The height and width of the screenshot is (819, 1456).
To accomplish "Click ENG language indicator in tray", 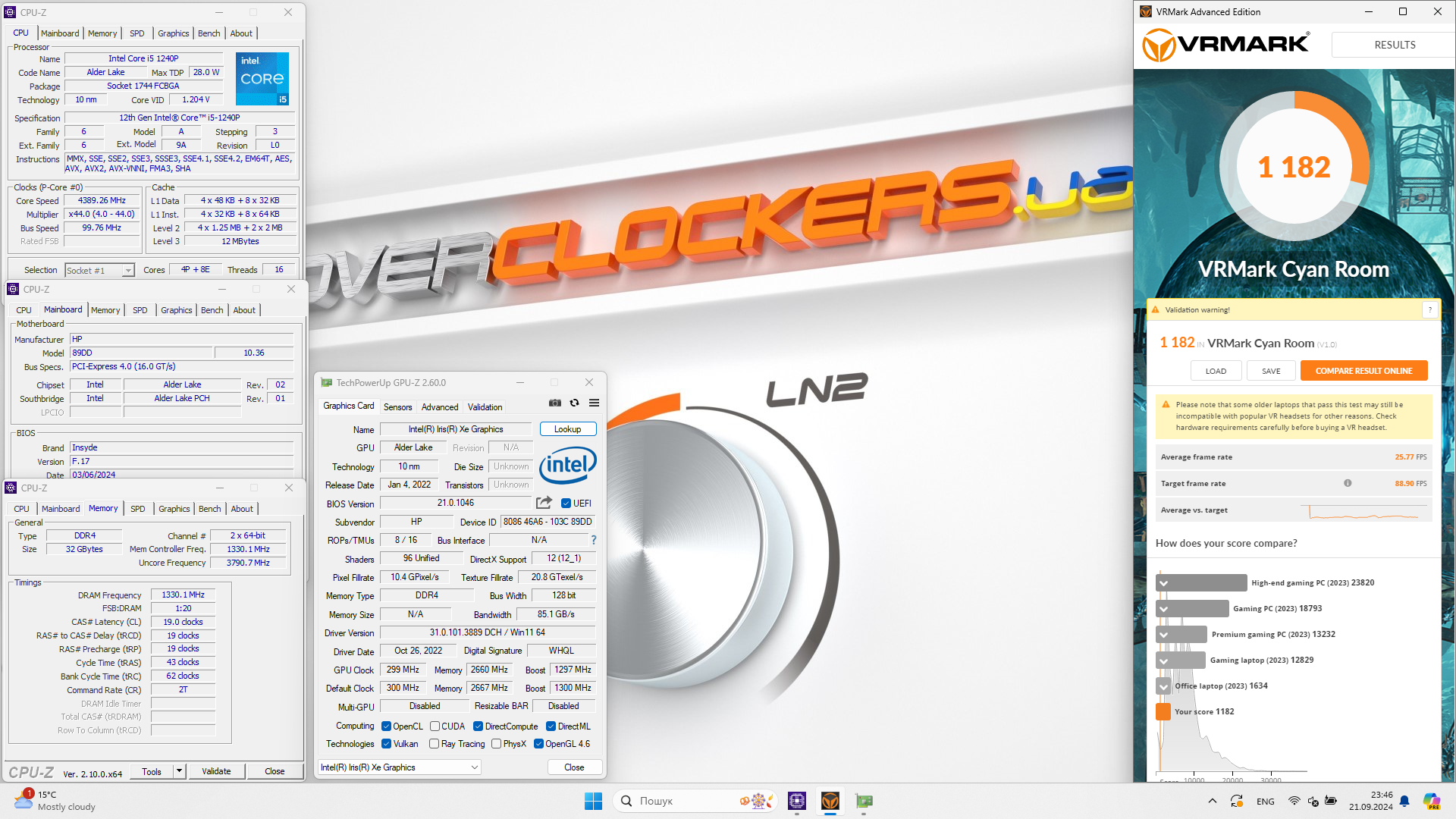I will click(1265, 802).
